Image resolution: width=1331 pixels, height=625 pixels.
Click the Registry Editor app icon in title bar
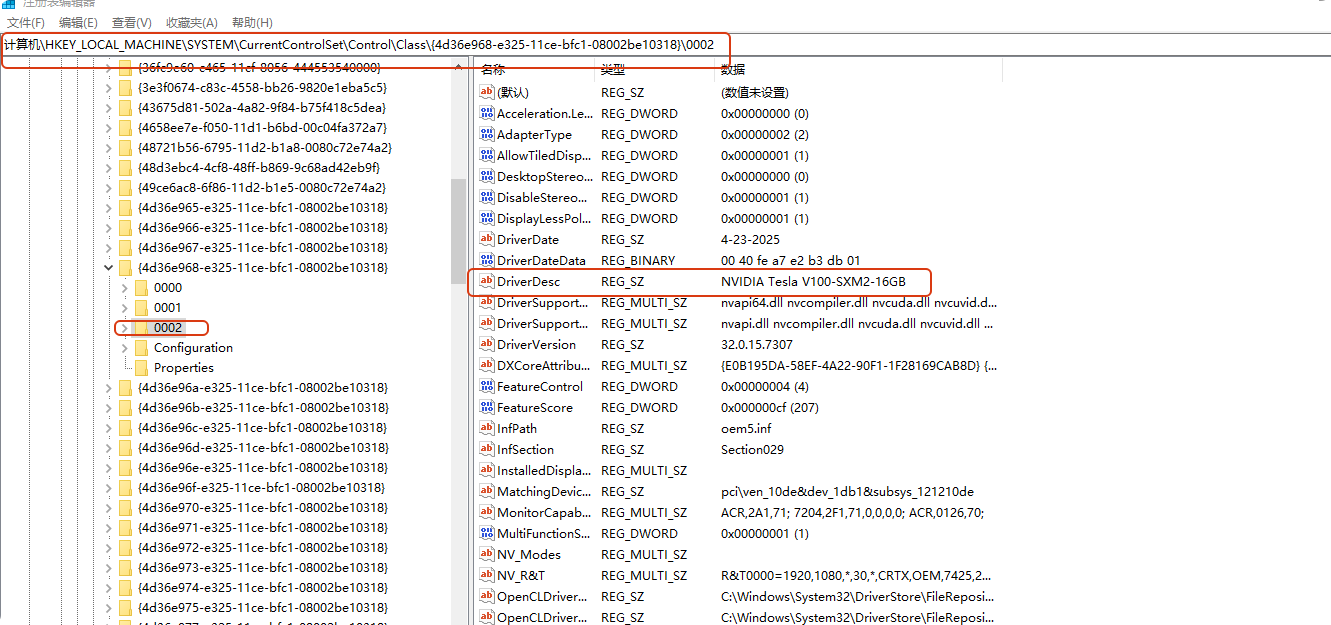coord(8,4)
